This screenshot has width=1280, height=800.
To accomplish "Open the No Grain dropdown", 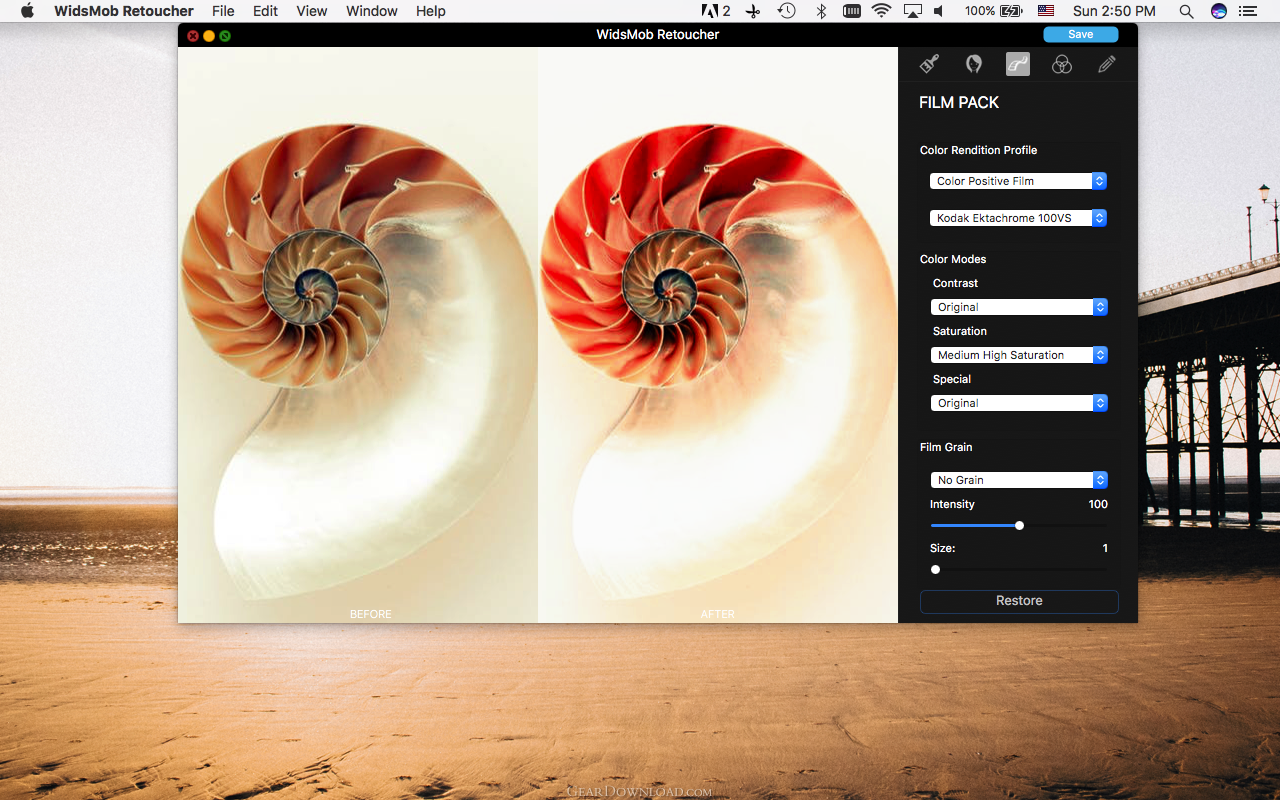I will 1018,480.
